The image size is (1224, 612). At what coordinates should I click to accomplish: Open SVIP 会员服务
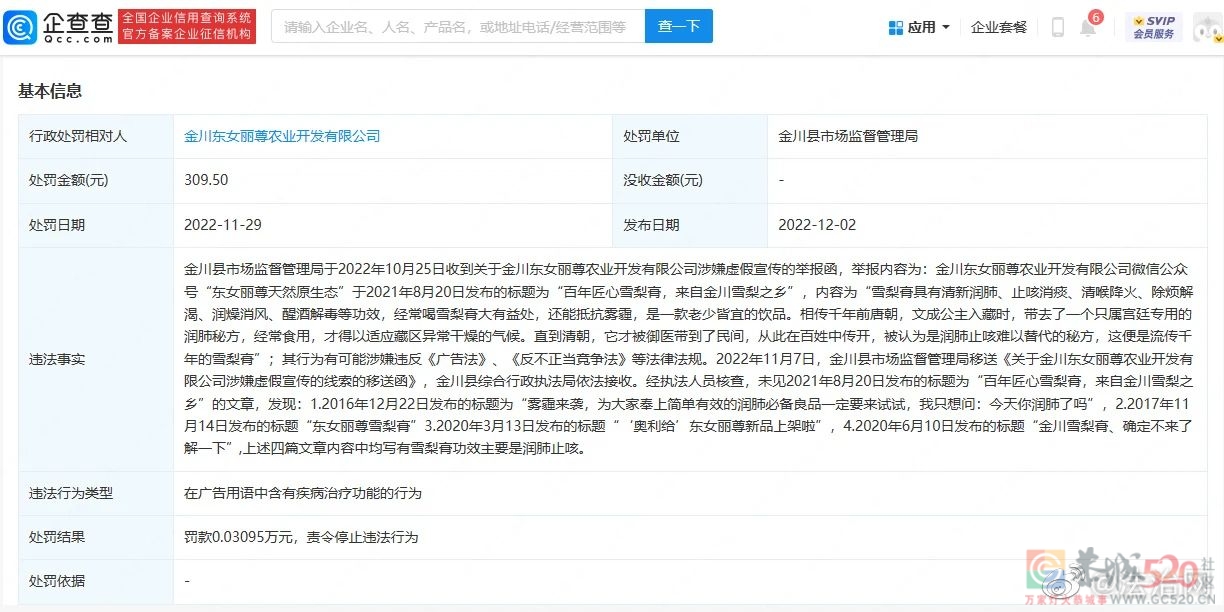1153,27
